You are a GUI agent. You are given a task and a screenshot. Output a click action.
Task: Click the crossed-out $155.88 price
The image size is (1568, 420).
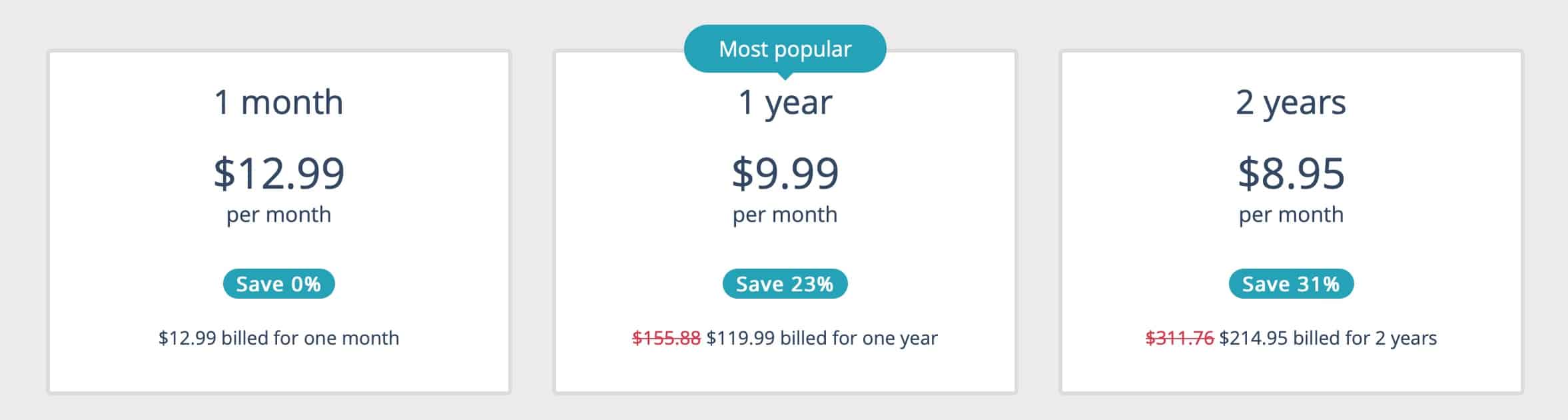pyautogui.click(x=666, y=338)
